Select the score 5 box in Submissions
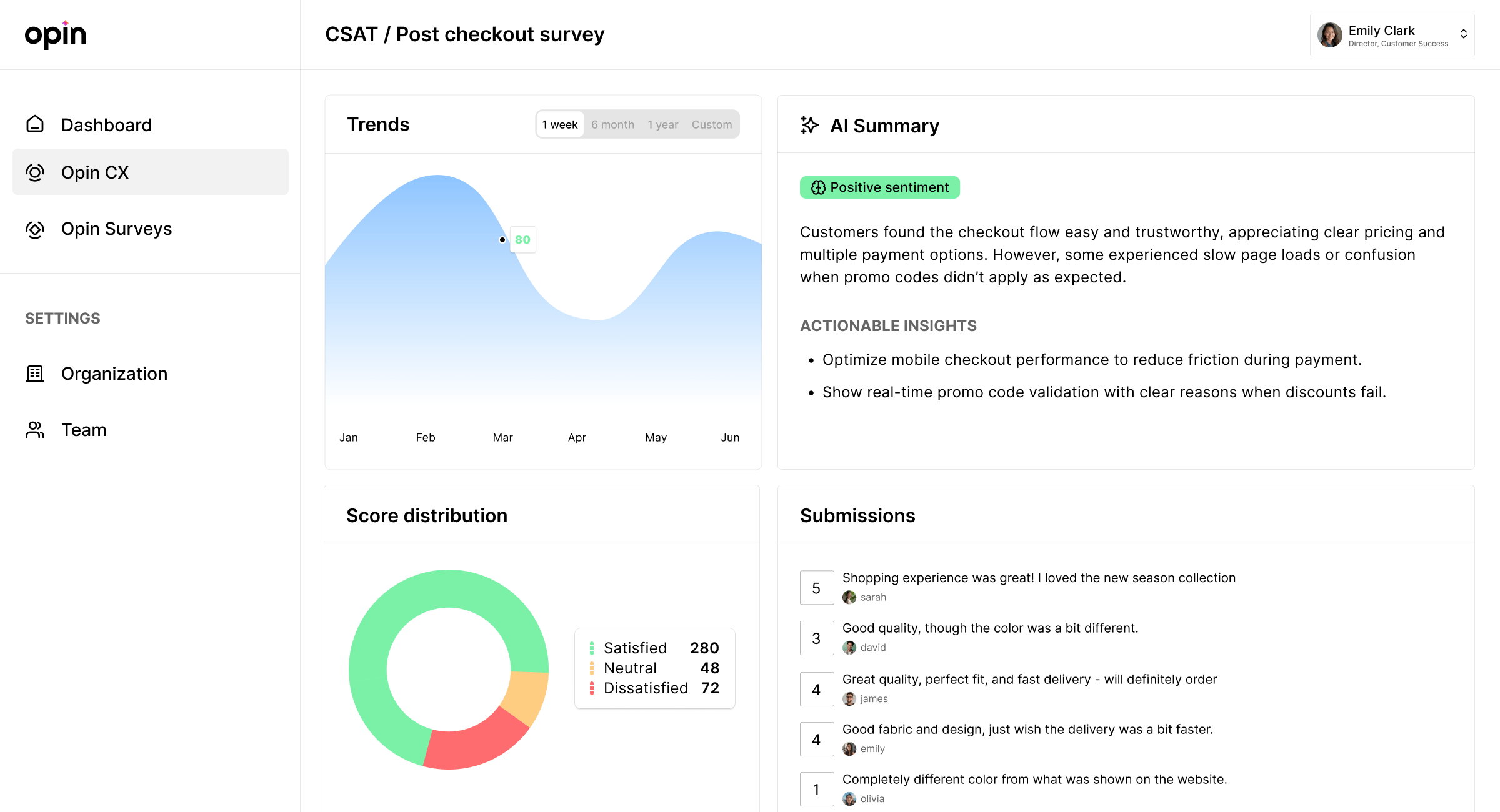 tap(816, 587)
